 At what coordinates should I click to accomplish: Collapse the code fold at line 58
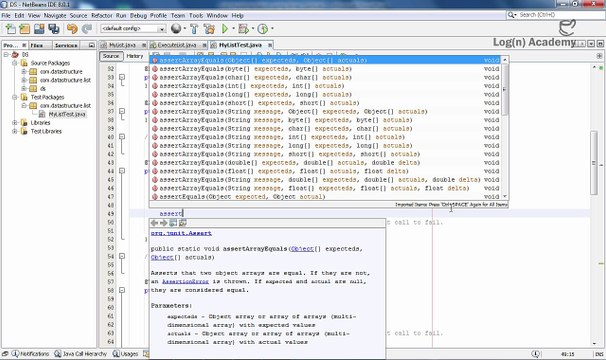122,290
